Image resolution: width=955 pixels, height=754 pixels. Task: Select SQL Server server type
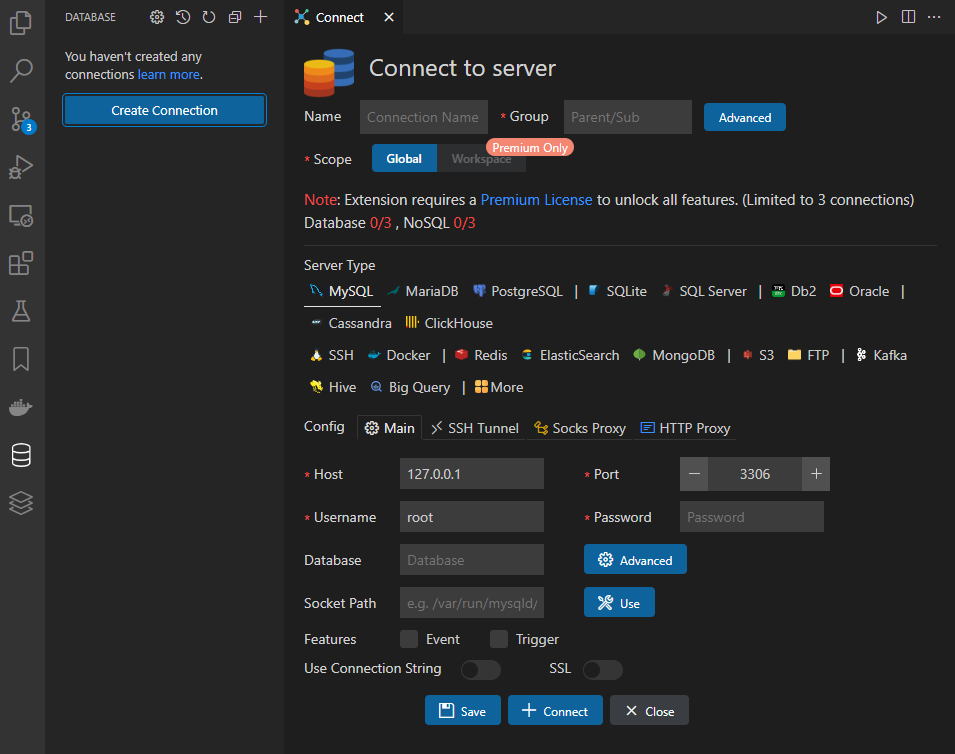704,291
